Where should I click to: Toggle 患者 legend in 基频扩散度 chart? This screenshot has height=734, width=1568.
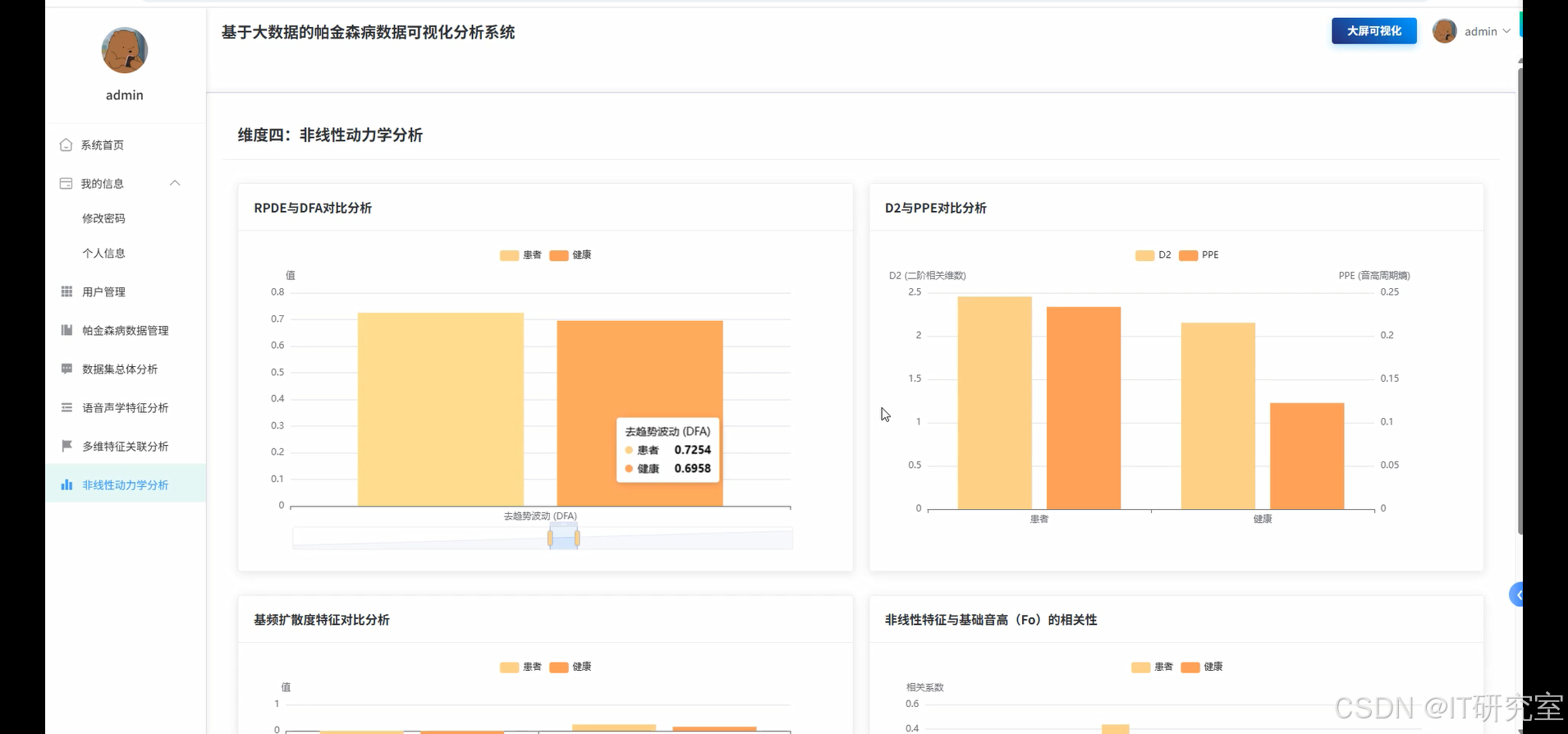coord(520,667)
